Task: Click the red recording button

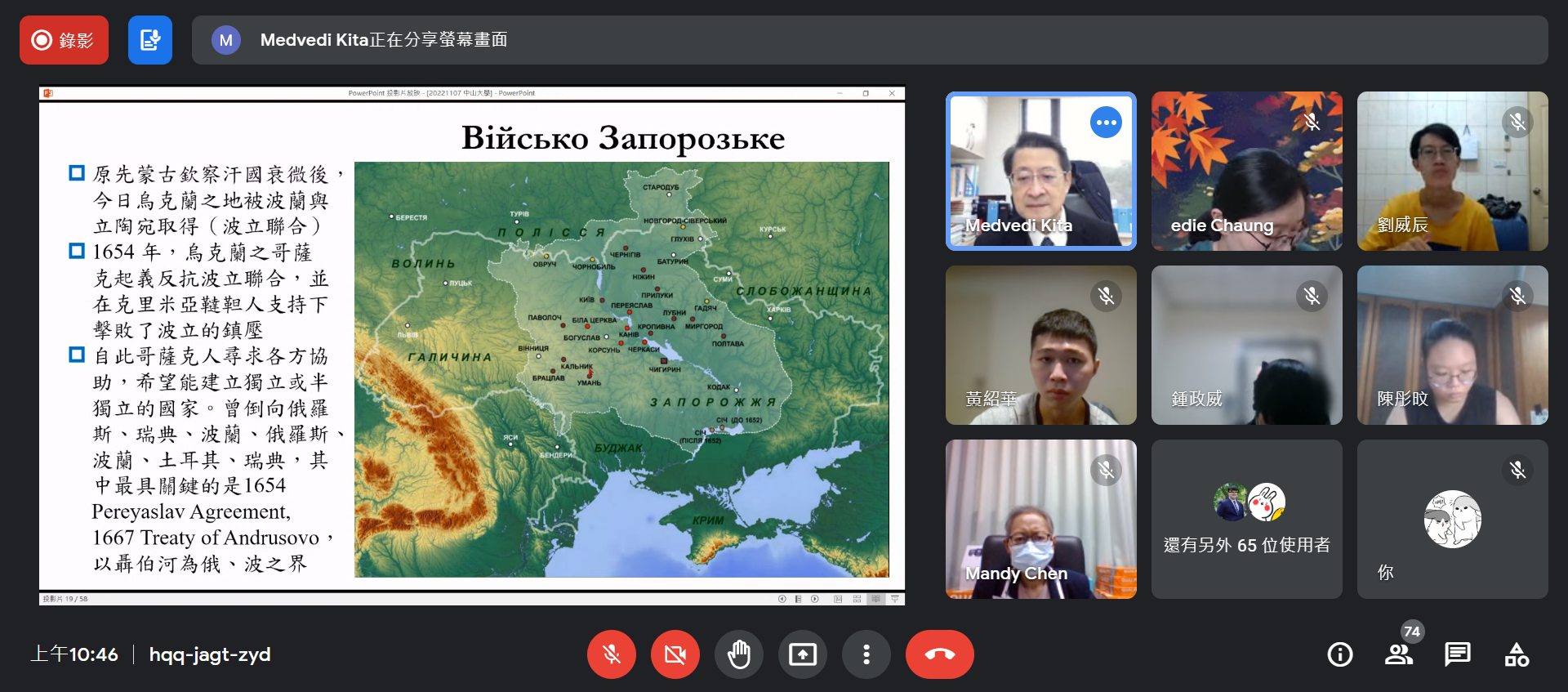Action: click(x=64, y=40)
